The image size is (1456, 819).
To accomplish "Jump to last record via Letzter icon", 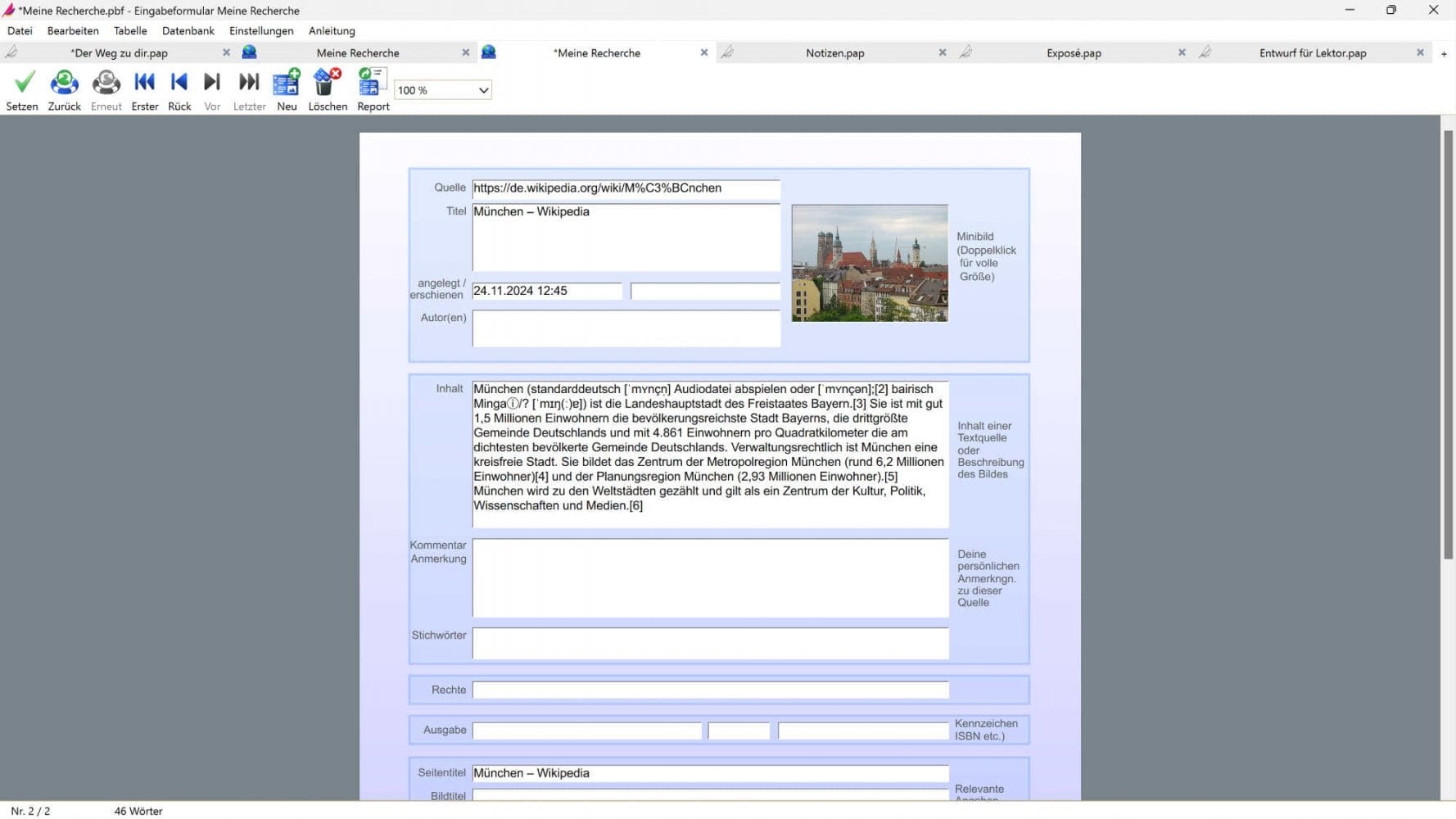I will pos(249,82).
